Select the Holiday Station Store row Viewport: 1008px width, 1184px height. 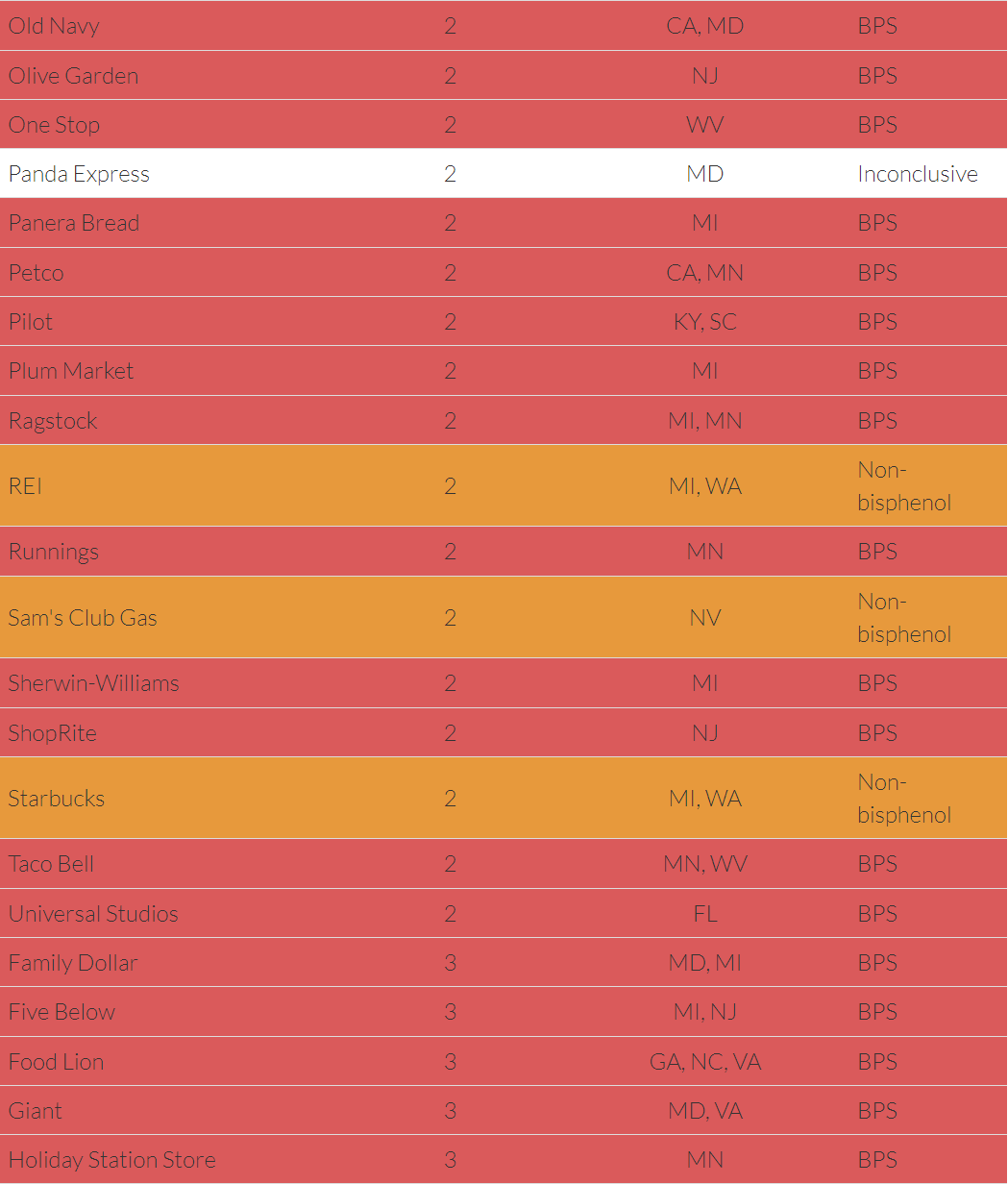point(504,1160)
